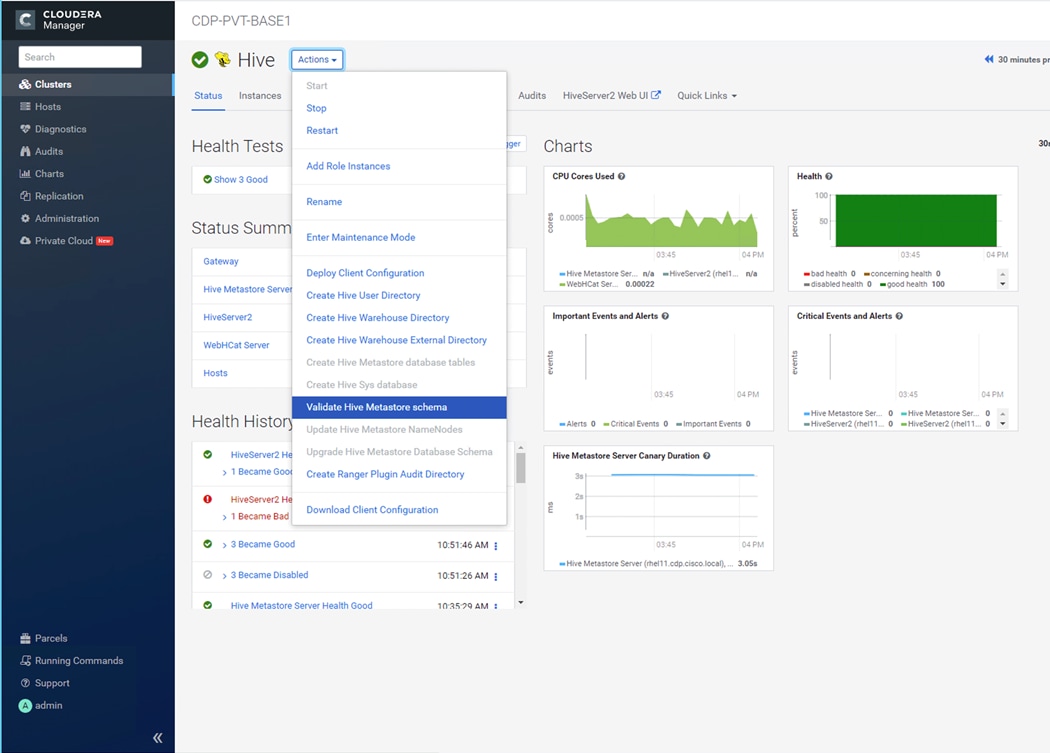Click the CDP-PVT-BASE1 cluster breadcrumb
This screenshot has width=1050, height=753.
[241, 21]
